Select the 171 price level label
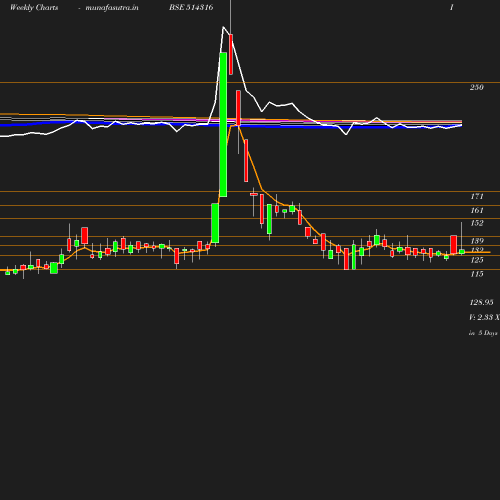This screenshot has width=500, height=500. coord(477,197)
